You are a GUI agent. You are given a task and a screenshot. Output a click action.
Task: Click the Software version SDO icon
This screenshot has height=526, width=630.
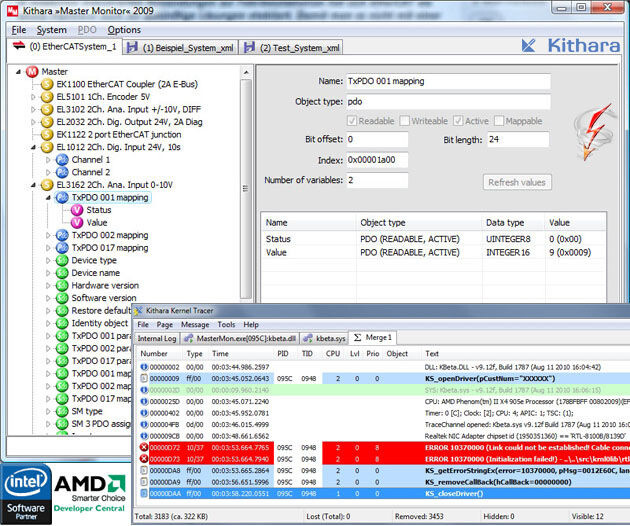pos(62,298)
